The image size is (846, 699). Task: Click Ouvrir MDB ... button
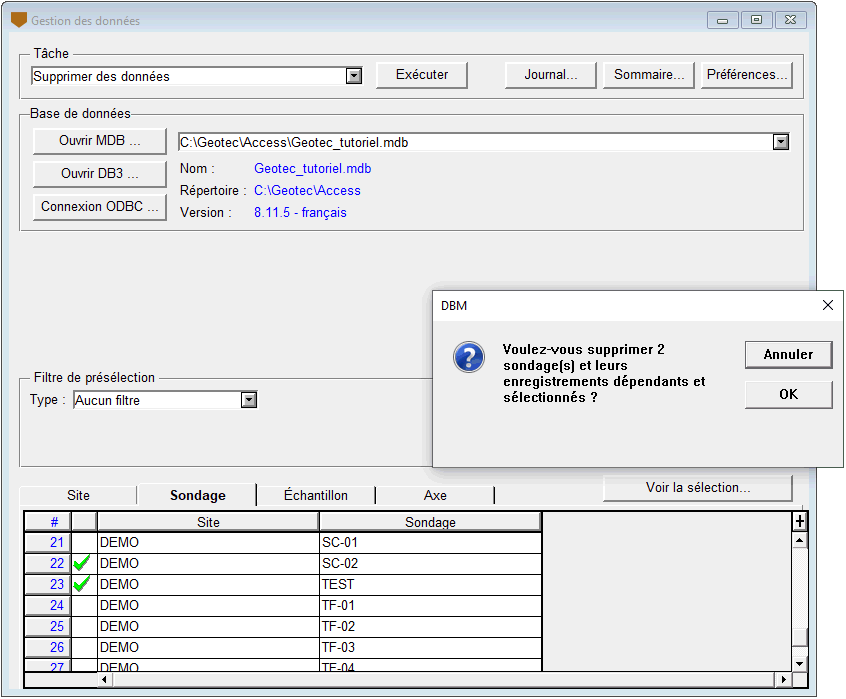click(x=100, y=141)
